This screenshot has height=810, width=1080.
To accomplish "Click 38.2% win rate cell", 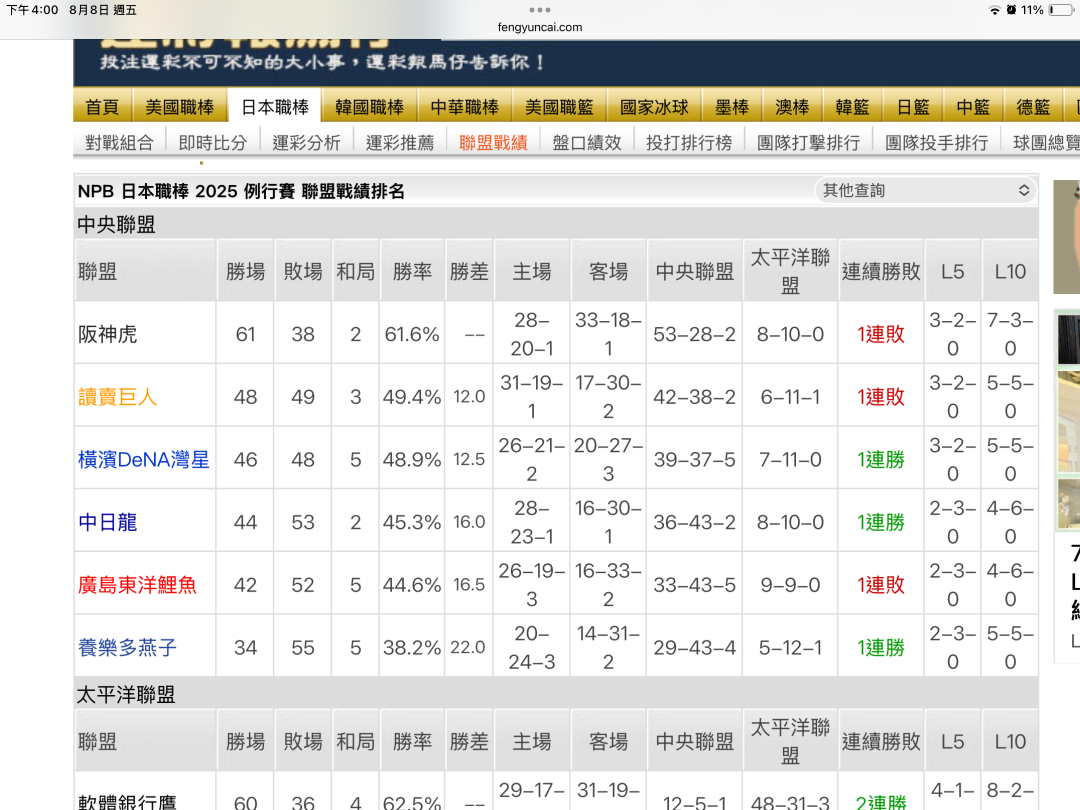I will [412, 647].
